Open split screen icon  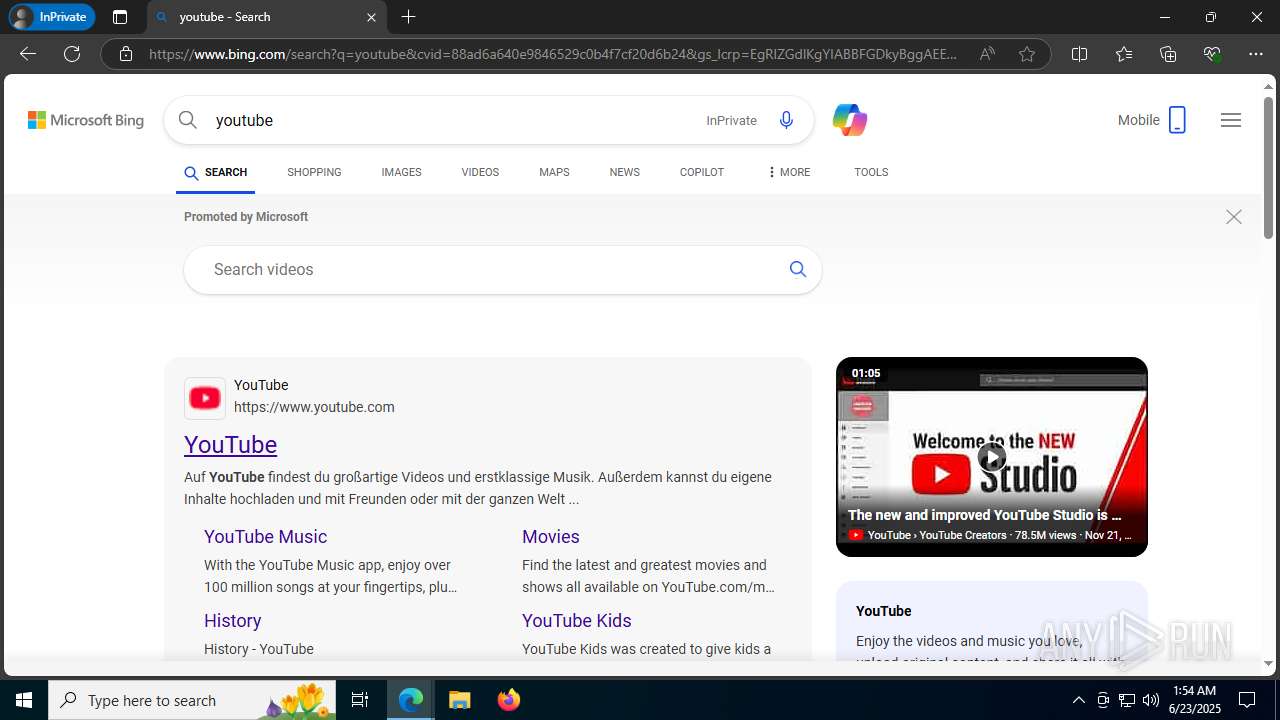[x=1079, y=54]
